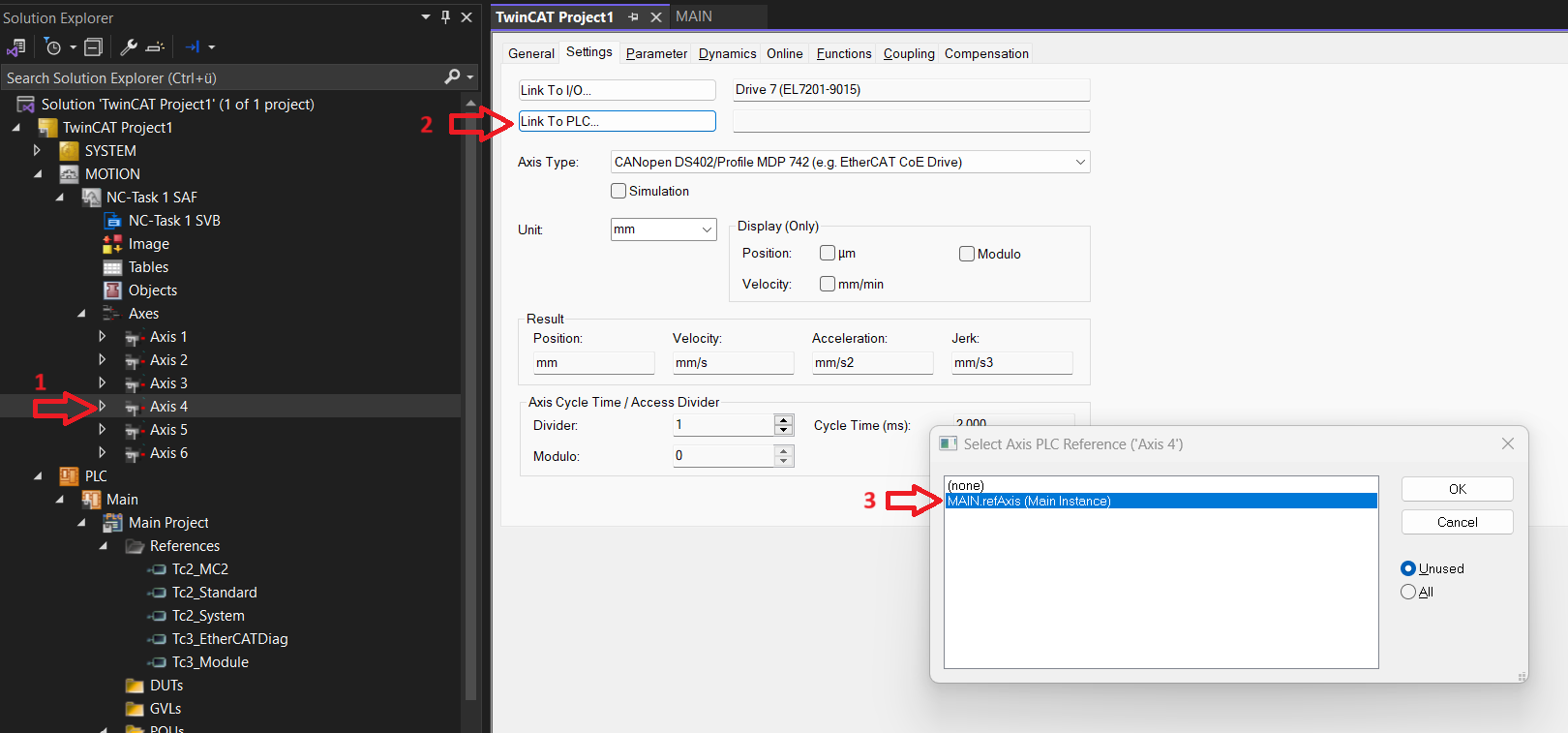
Task: Click the Tc2_MC2 reference icon
Action: pyautogui.click(x=157, y=569)
